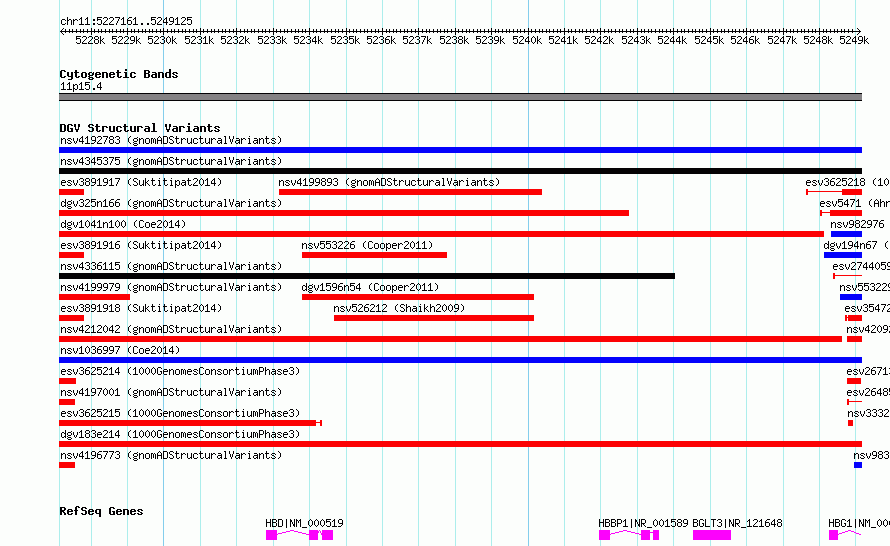Click the HBD gene first exon block
The height and width of the screenshot is (546, 890).
tap(271, 535)
